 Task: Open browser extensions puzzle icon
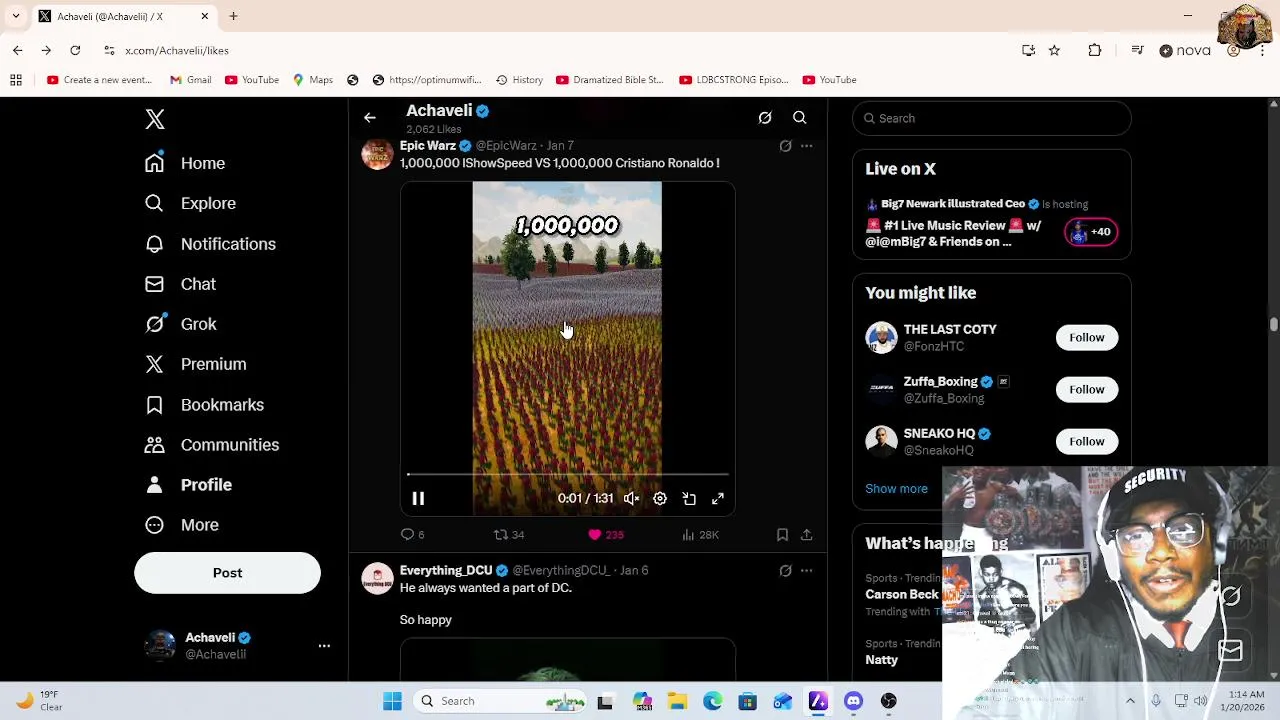click(x=1095, y=50)
